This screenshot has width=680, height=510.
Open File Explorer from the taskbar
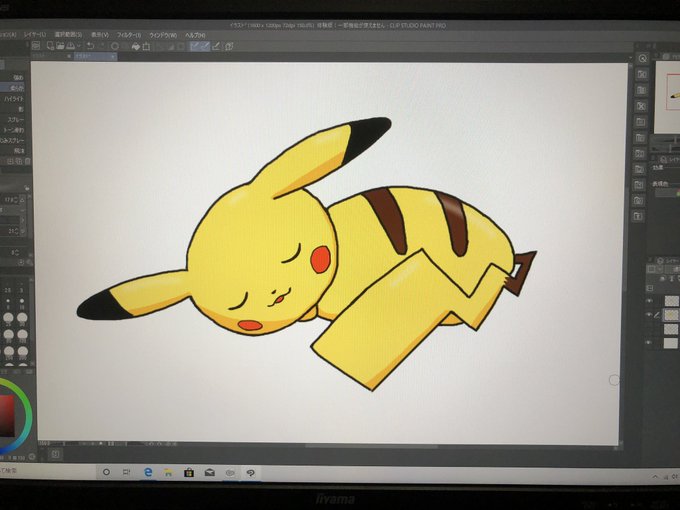(168, 473)
